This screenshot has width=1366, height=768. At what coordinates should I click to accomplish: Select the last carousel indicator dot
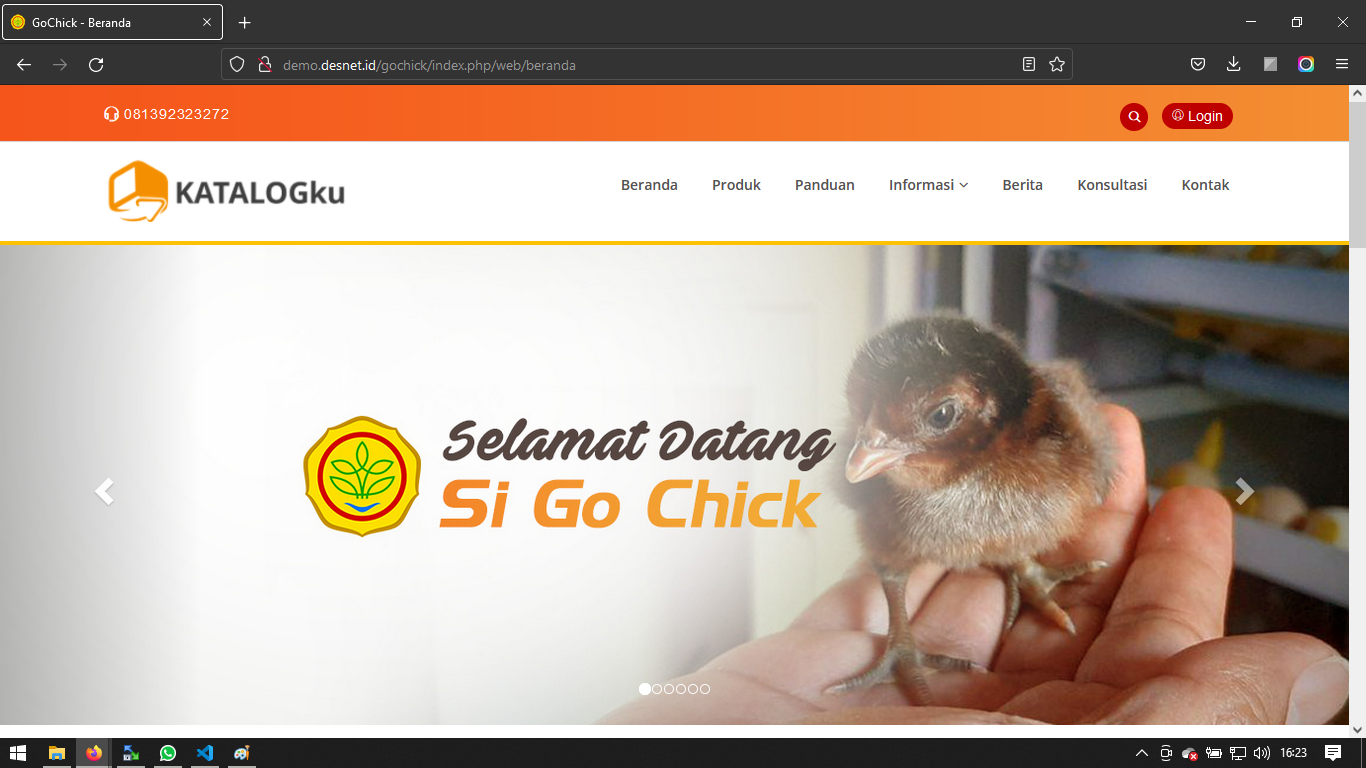[705, 689]
